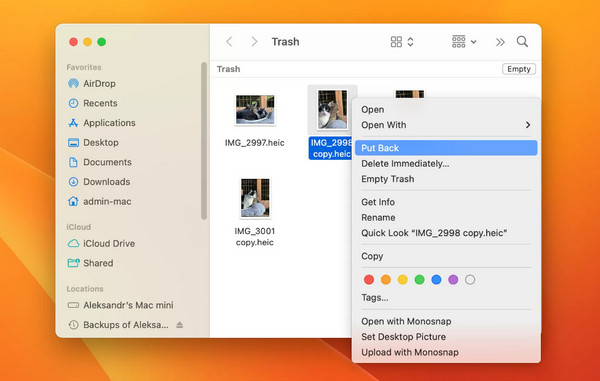
Task: Click the Backups time machine icon
Action: [x=73, y=325]
